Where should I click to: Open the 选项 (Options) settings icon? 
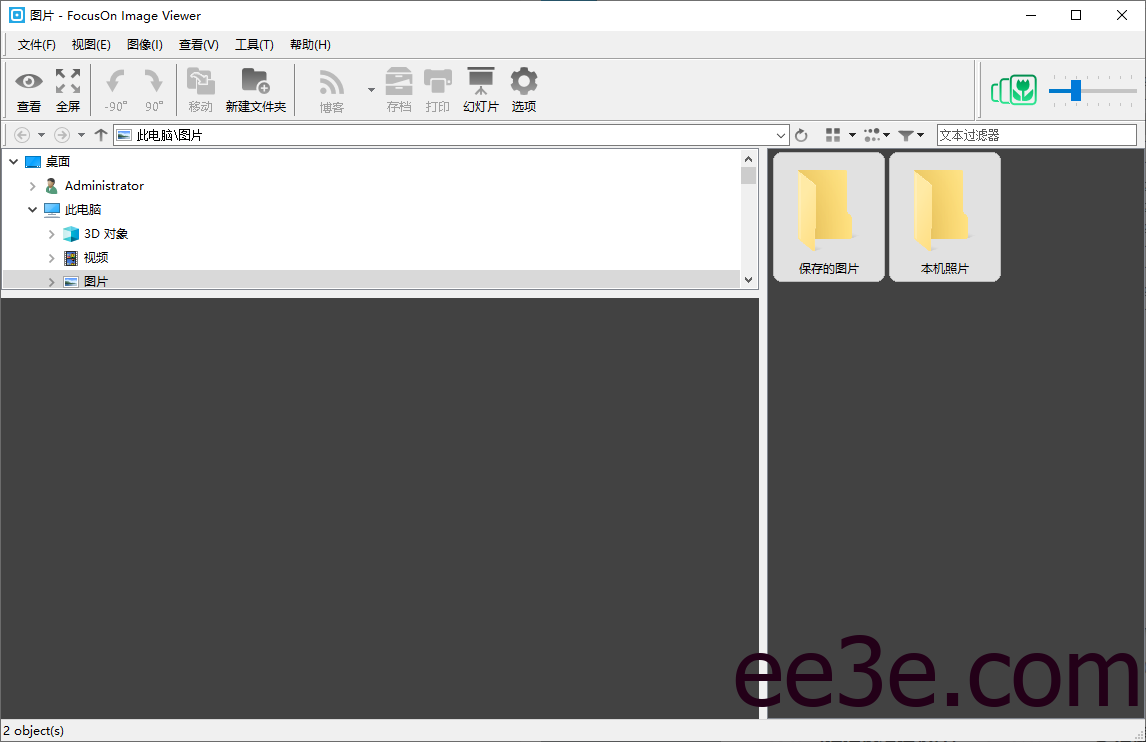pyautogui.click(x=524, y=88)
